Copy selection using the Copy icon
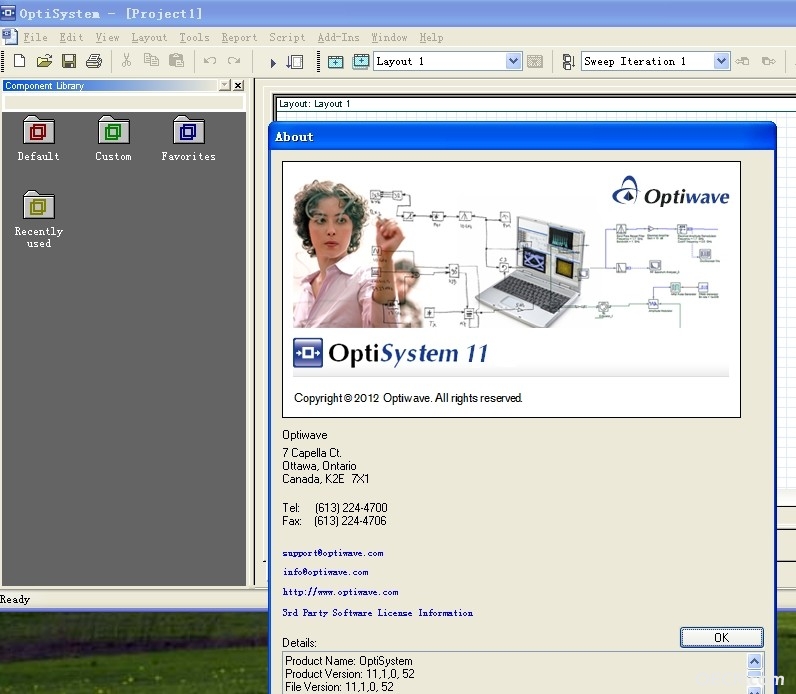796x694 pixels. [151, 60]
